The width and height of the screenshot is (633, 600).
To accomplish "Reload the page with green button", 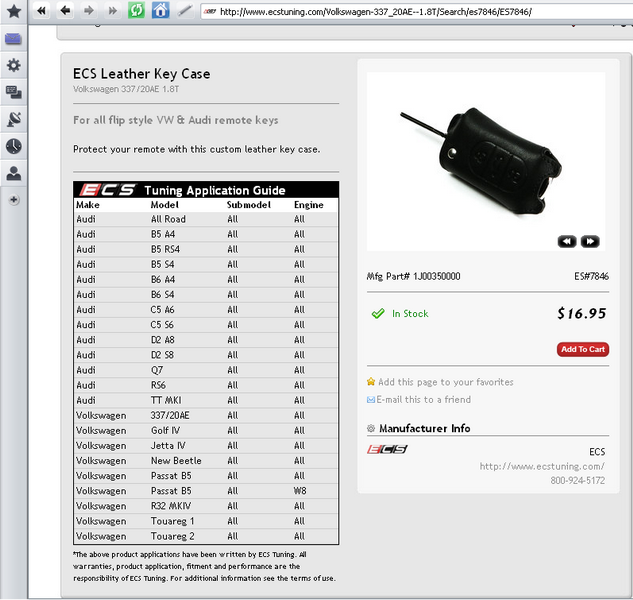I will (x=136, y=10).
